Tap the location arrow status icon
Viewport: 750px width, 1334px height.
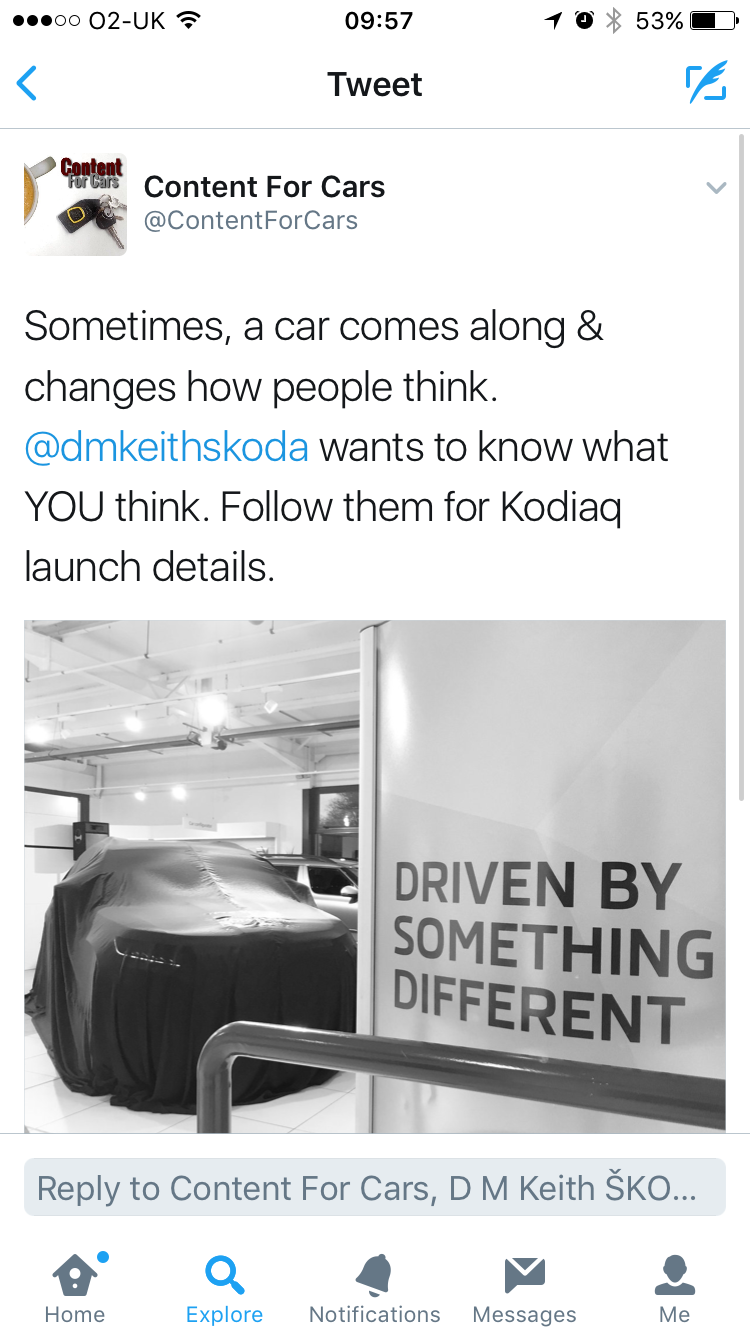click(553, 20)
